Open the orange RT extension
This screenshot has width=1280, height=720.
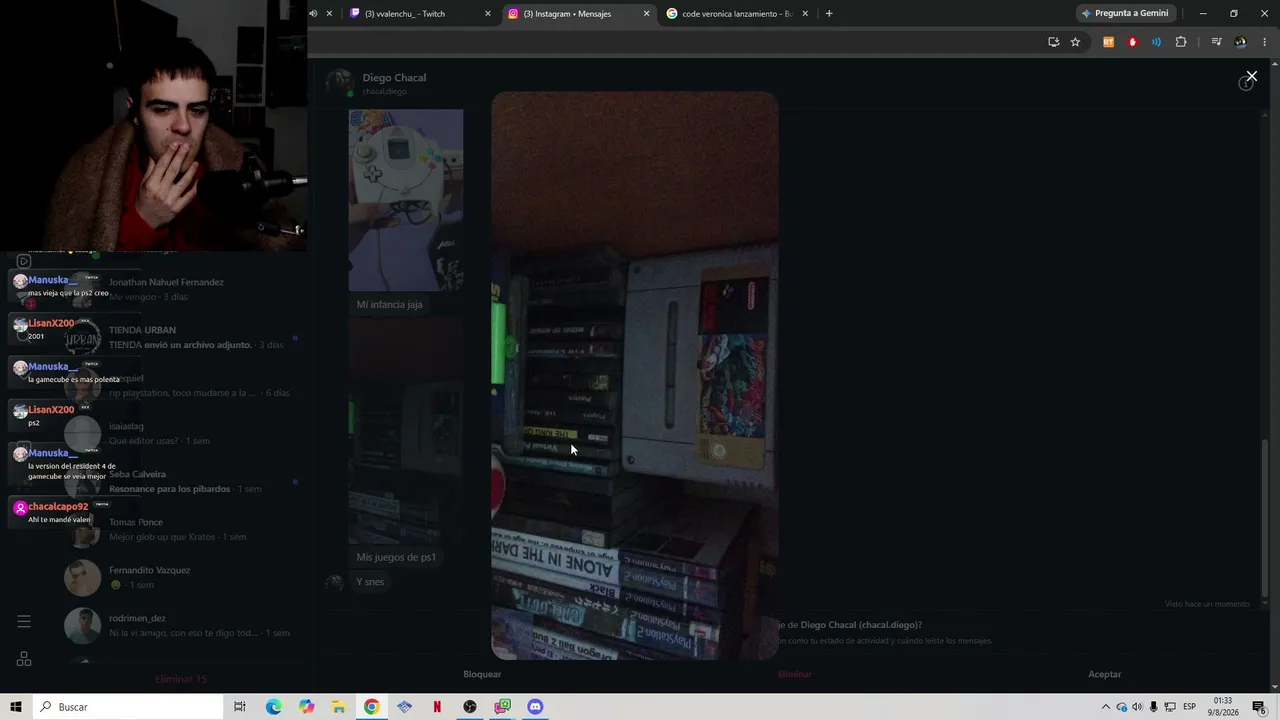click(x=1108, y=42)
